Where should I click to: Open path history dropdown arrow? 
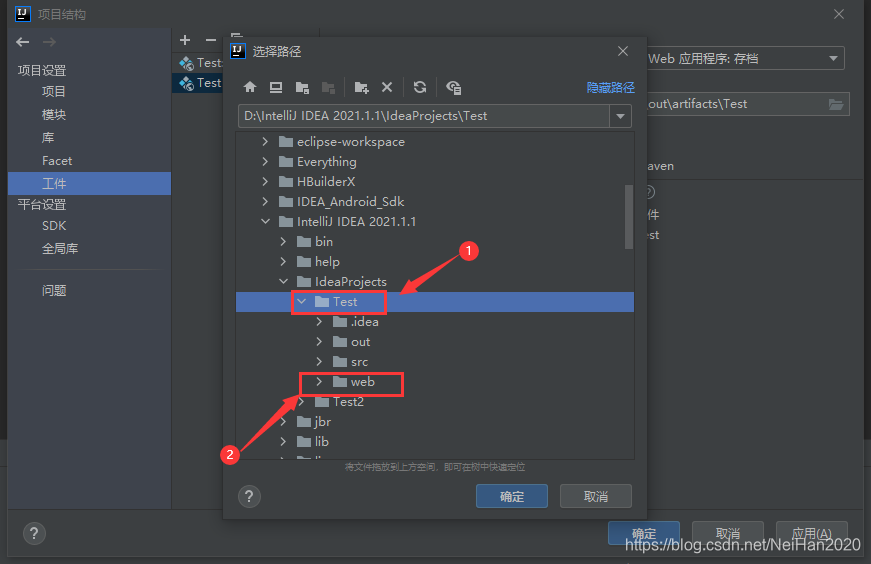coord(620,116)
